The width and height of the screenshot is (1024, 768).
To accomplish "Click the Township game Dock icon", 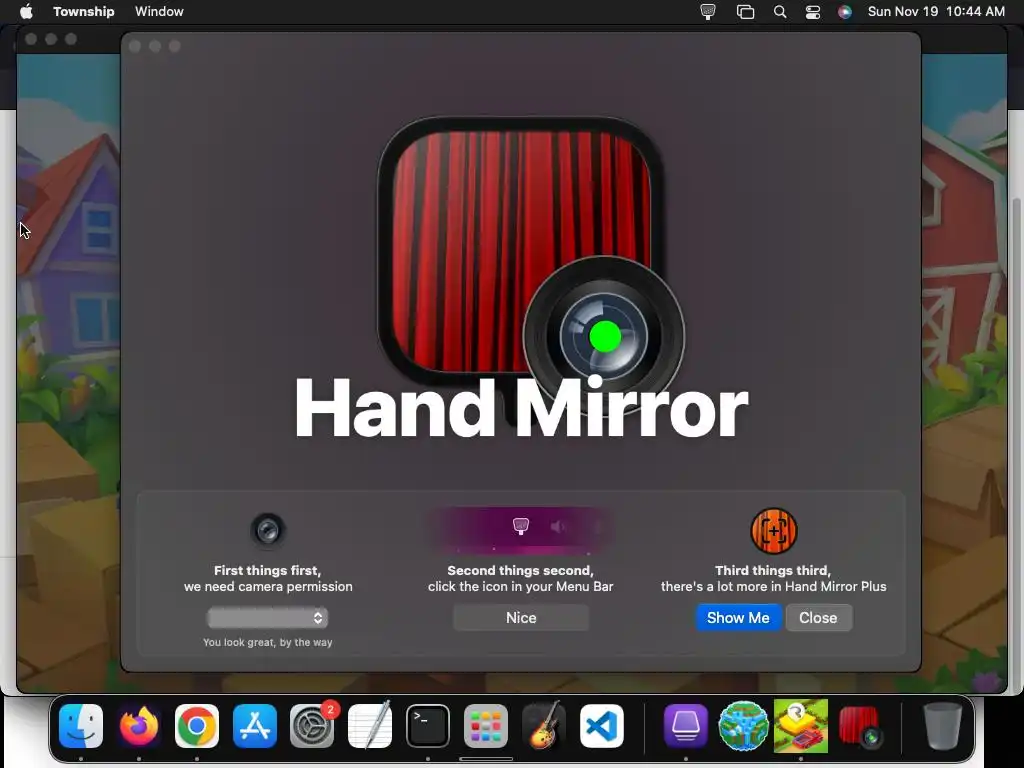I will click(801, 726).
